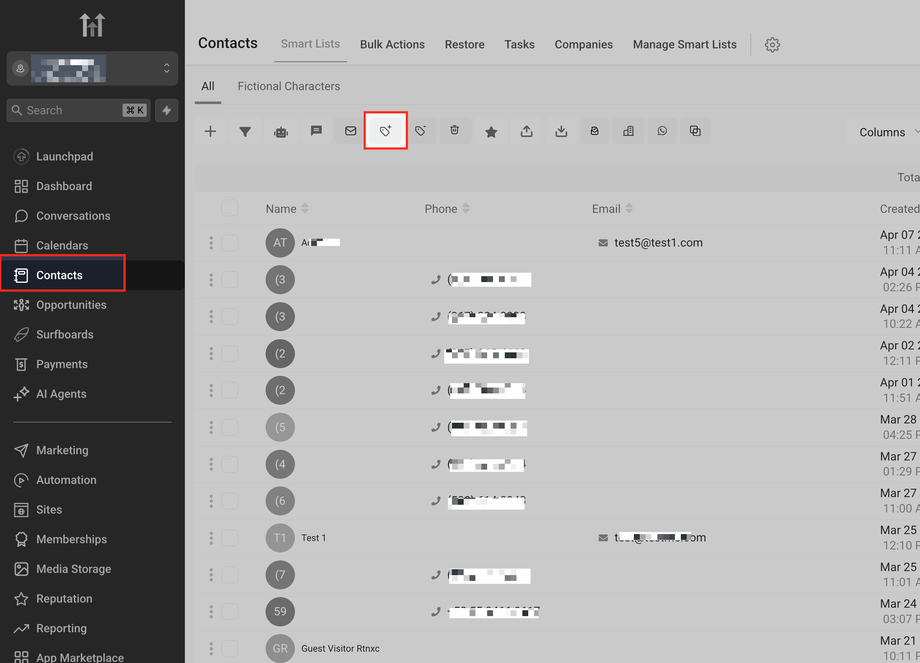920x663 pixels.
Task: Click the sidebar Search field
Action: pyautogui.click(x=79, y=110)
